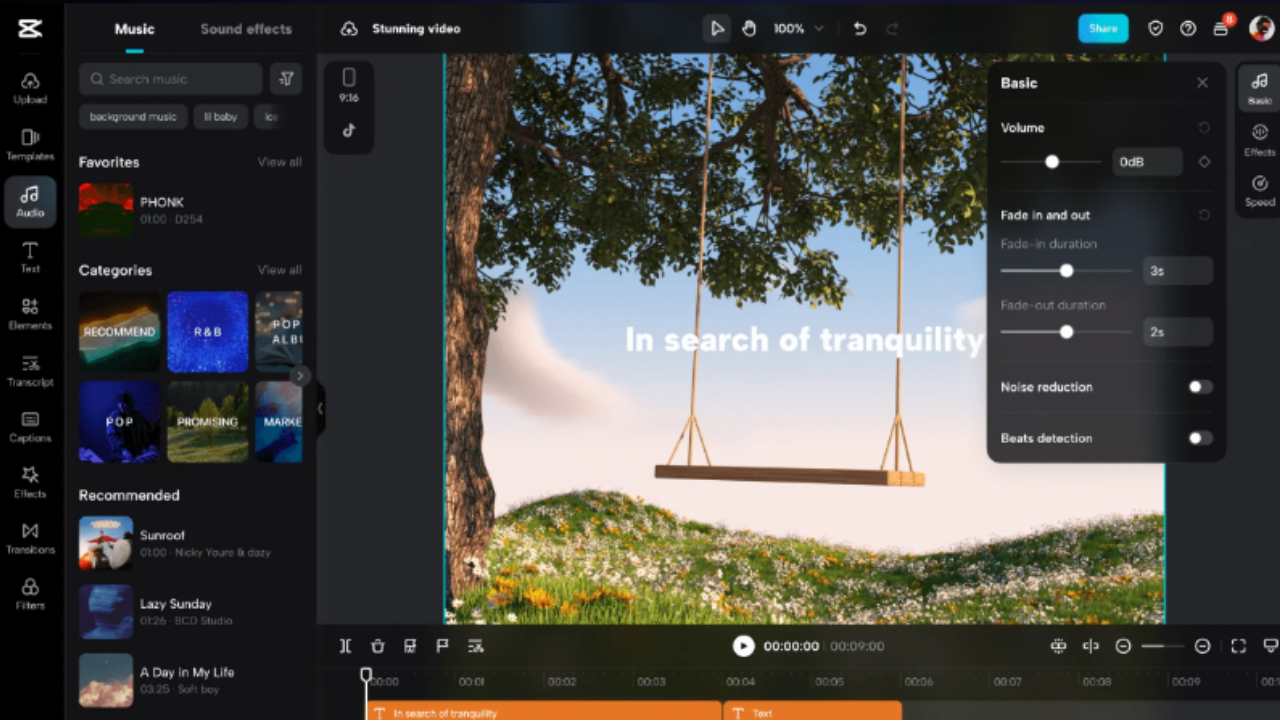Click the Delete icon in the timeline toolbar

pyautogui.click(x=377, y=646)
